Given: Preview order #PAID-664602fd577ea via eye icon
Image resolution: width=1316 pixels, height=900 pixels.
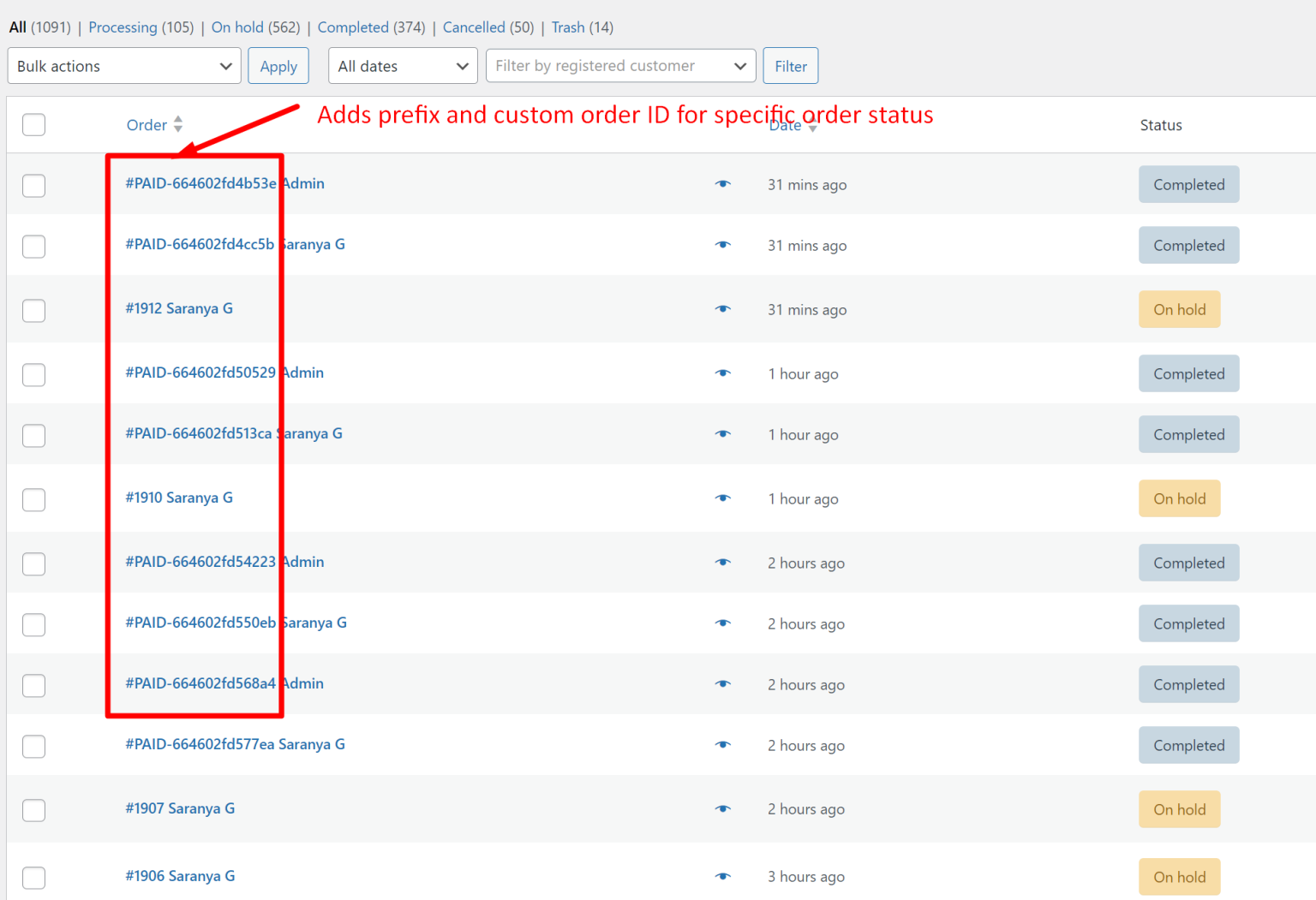Looking at the screenshot, I should click(723, 745).
